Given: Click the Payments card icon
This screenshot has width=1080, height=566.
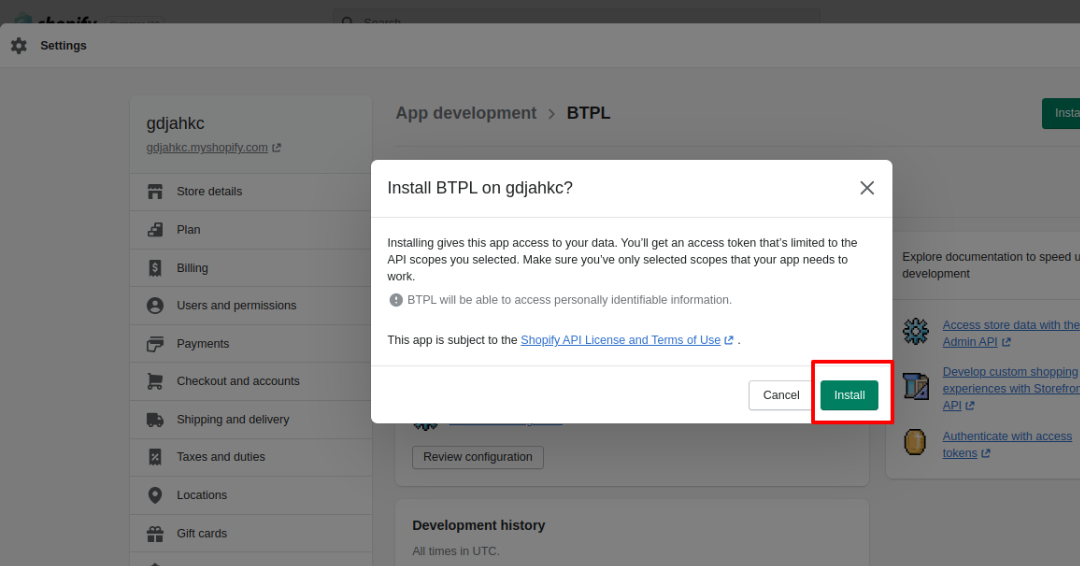Looking at the screenshot, I should [155, 344].
